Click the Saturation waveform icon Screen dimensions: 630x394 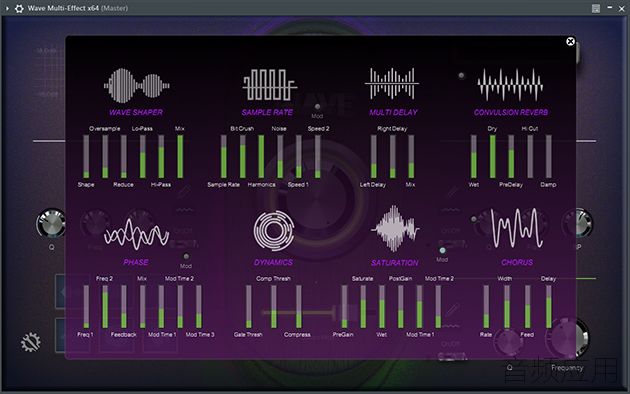click(395, 229)
